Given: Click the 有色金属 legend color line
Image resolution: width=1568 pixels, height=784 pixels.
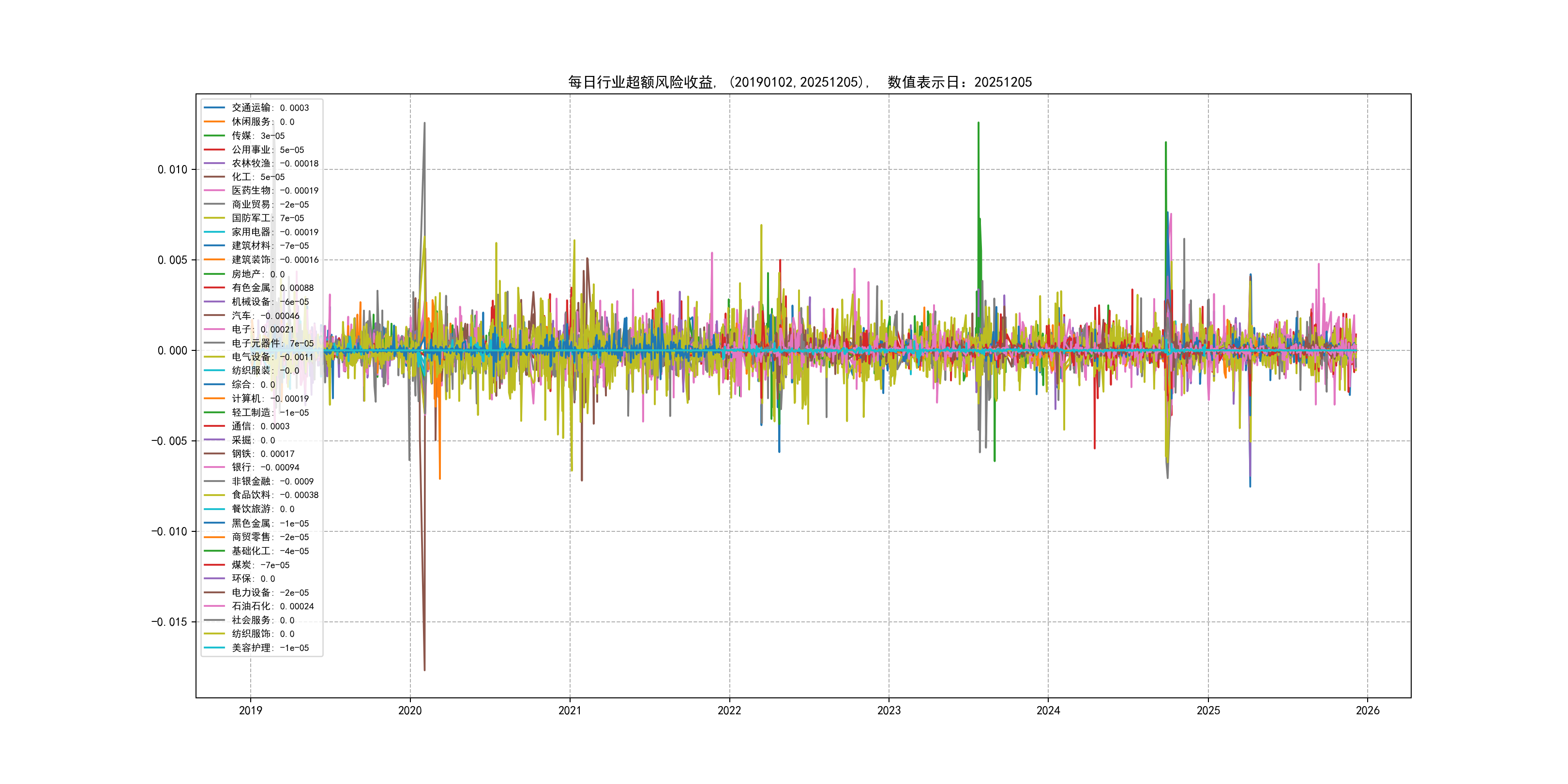Looking at the screenshot, I should point(214,288).
